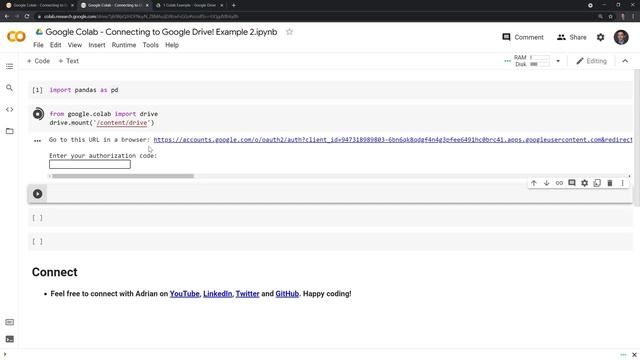640x360 pixels.
Task: Focus the authorization code input field
Action: (90, 164)
